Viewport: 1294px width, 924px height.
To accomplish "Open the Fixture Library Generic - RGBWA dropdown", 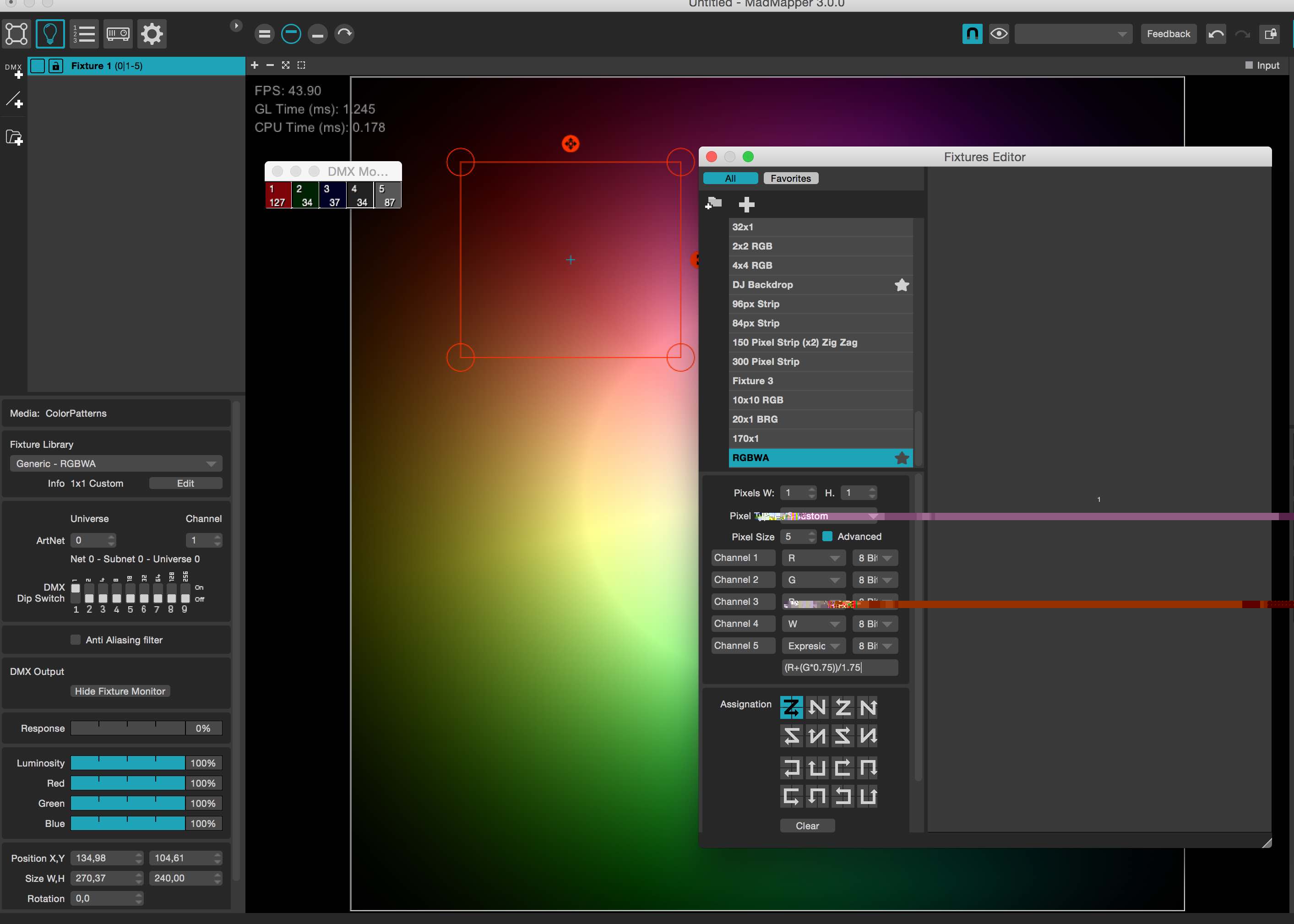I will pos(116,463).
